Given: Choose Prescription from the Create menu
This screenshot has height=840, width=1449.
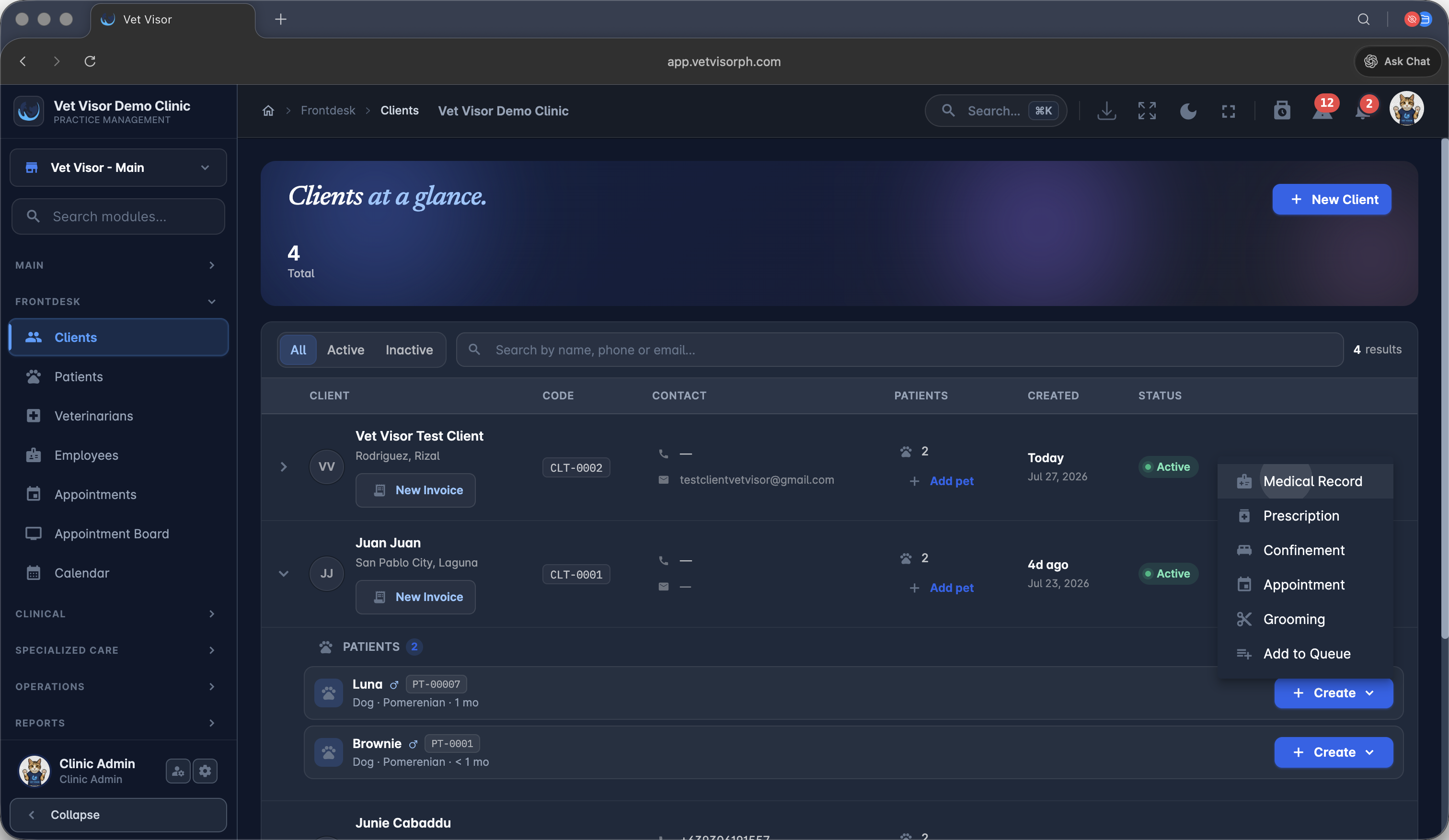Looking at the screenshot, I should 1305,515.
